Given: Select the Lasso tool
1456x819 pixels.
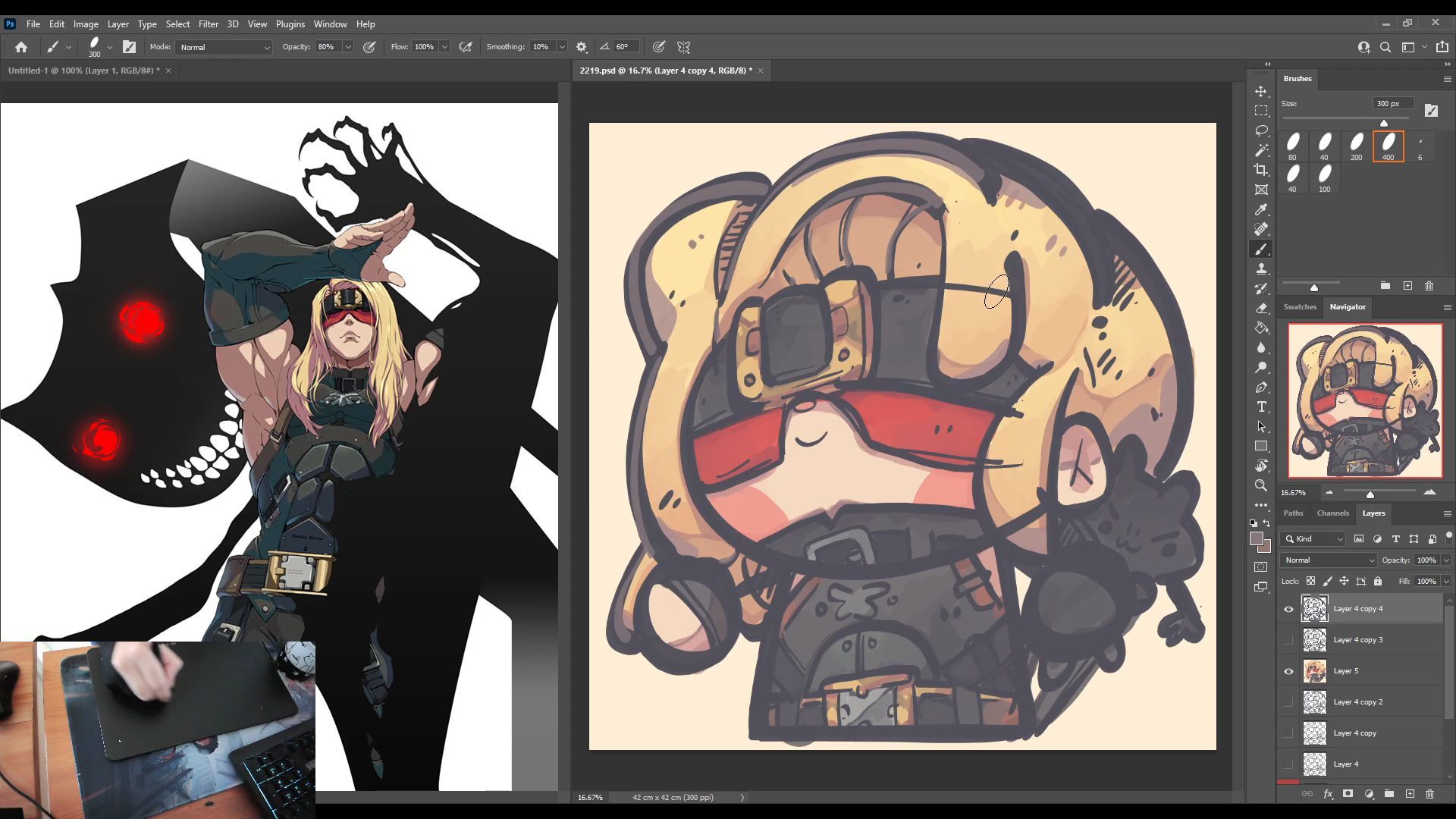Looking at the screenshot, I should pos(1261,130).
